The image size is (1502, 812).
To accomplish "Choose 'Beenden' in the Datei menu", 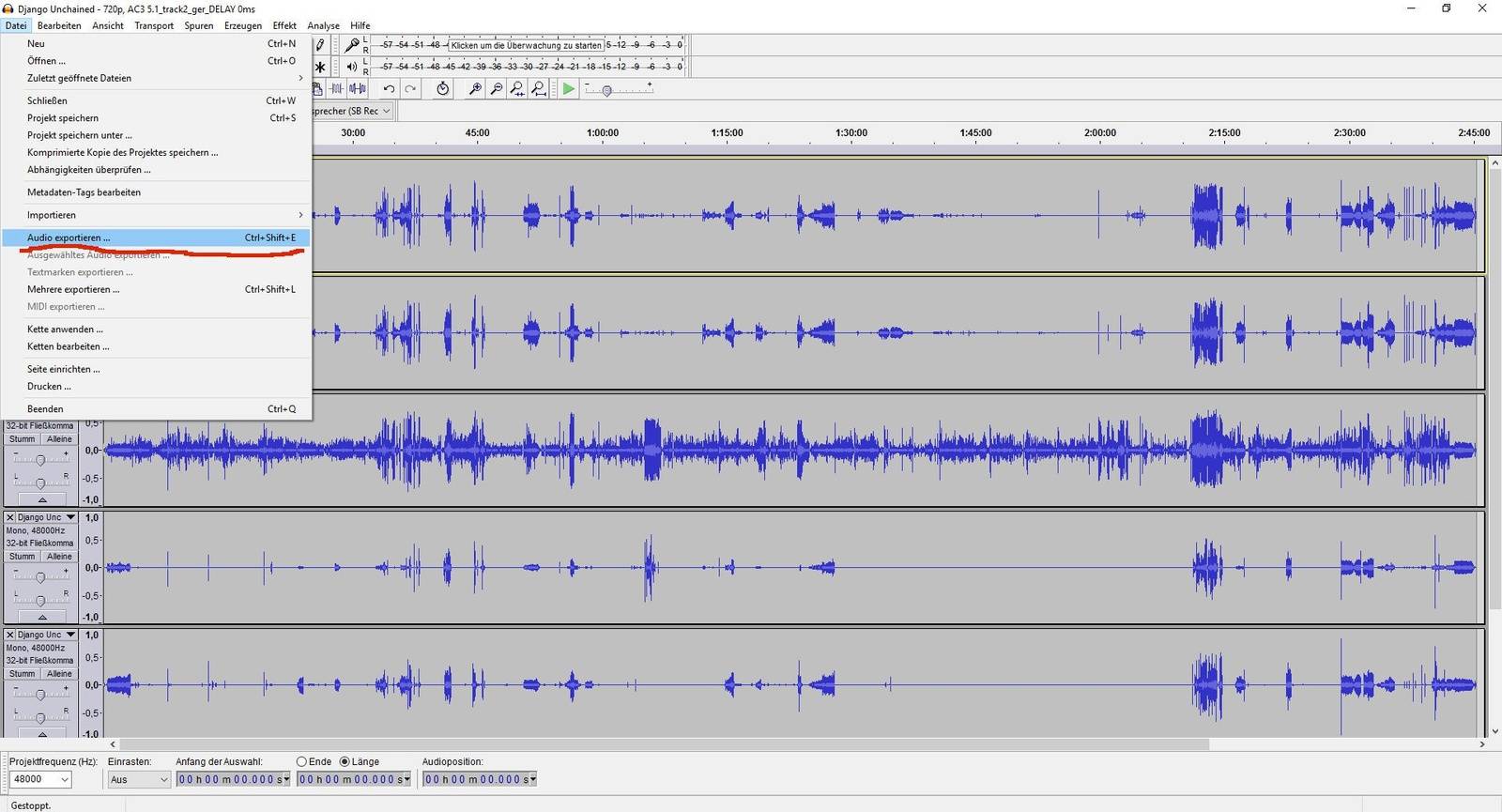I will click(x=156, y=409).
